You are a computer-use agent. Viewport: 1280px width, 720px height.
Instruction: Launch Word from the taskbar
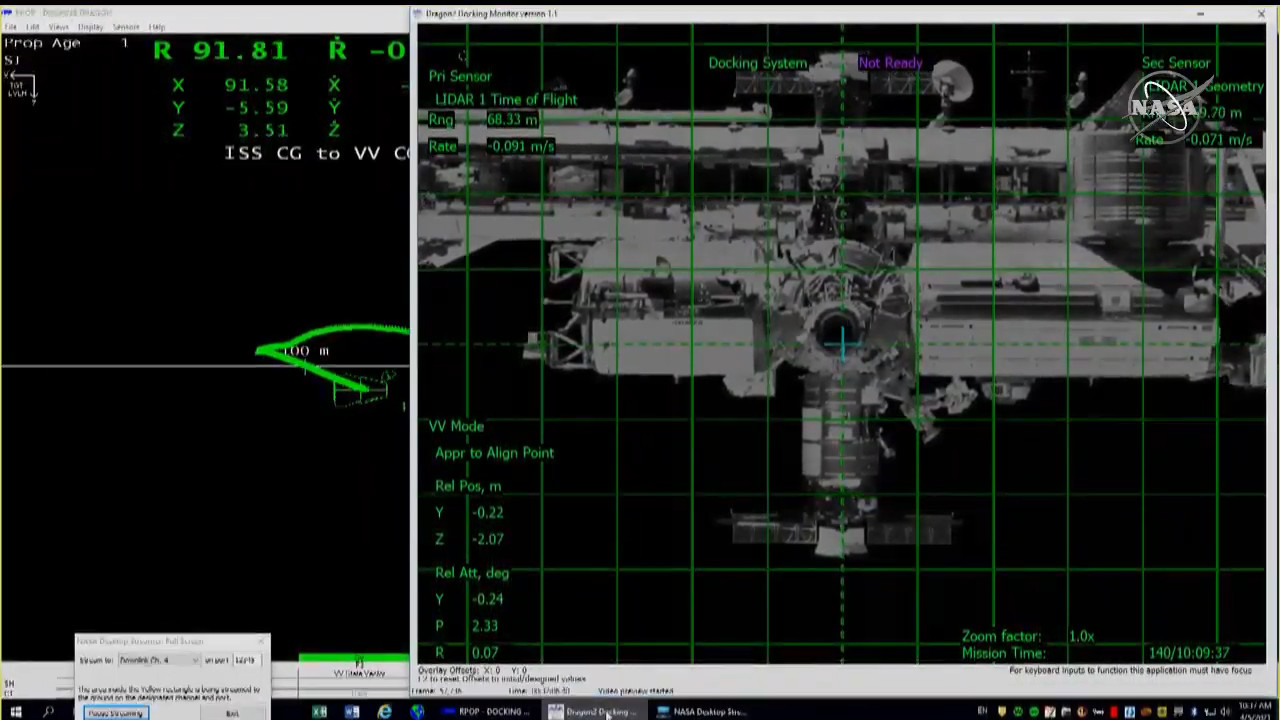(352, 712)
